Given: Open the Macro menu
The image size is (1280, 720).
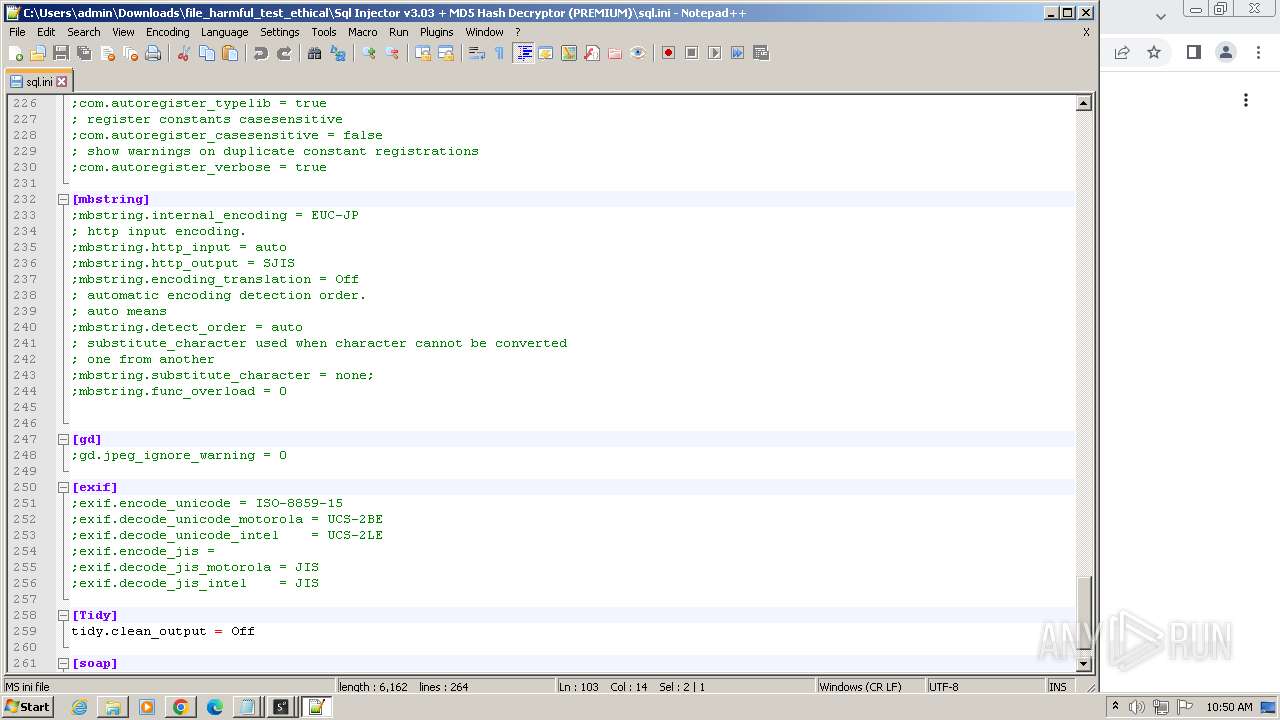Looking at the screenshot, I should click(362, 32).
